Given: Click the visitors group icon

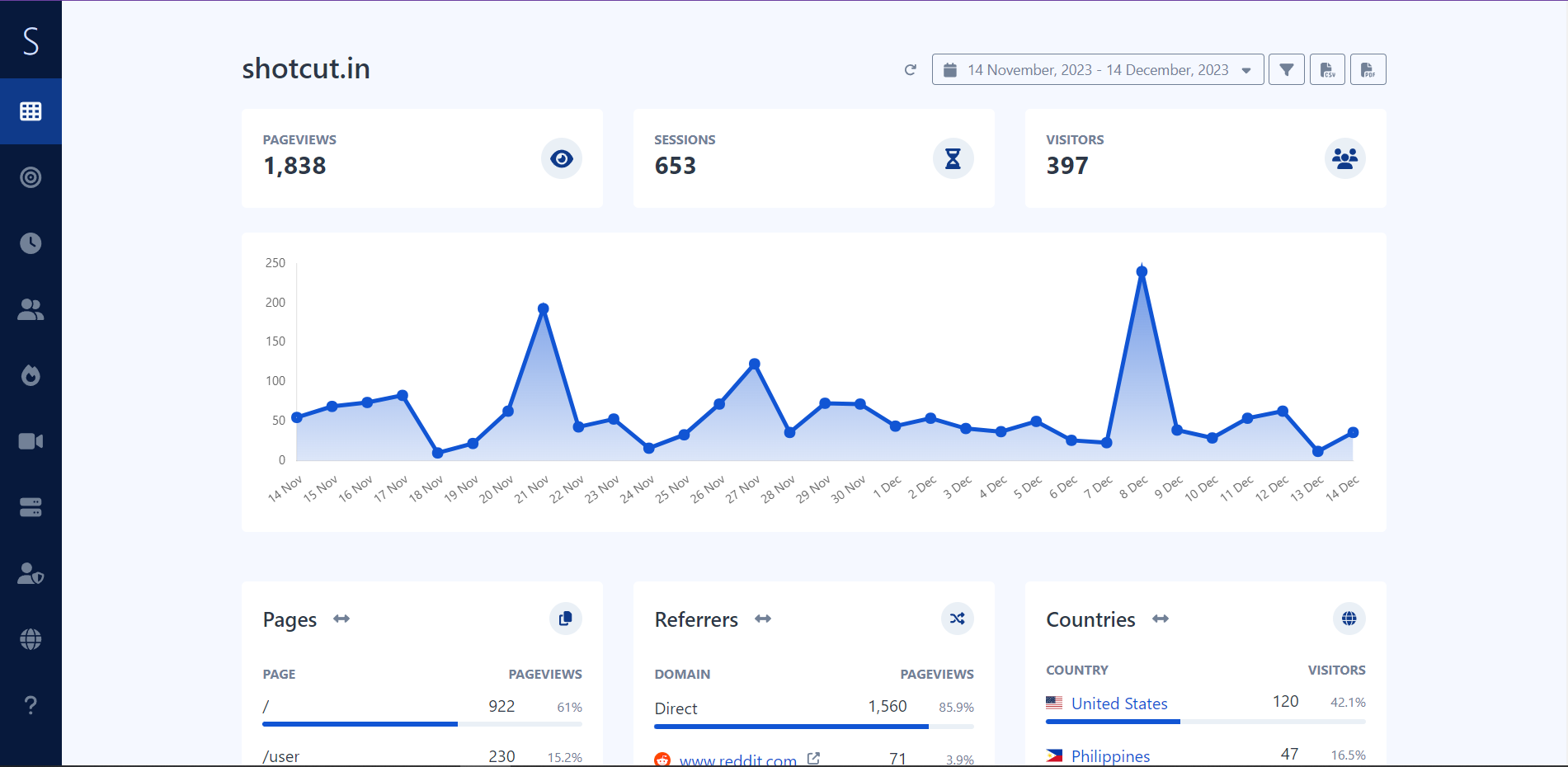Looking at the screenshot, I should point(1345,158).
